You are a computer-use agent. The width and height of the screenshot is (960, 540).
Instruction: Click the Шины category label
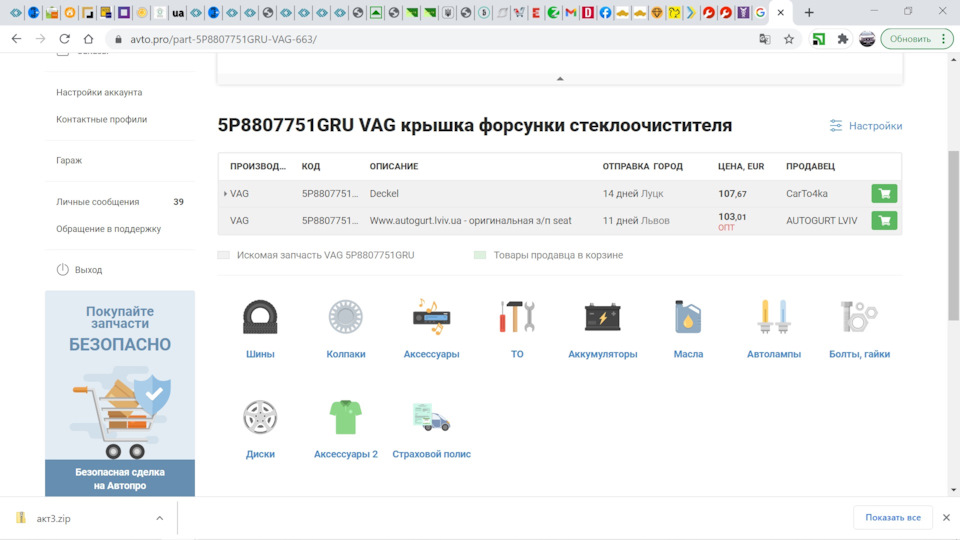(260, 354)
